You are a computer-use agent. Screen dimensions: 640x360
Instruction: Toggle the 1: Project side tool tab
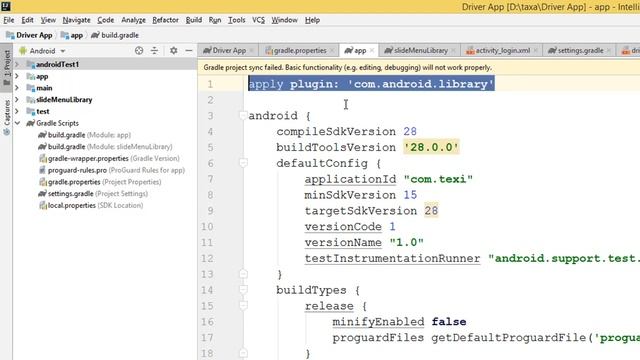(7, 68)
